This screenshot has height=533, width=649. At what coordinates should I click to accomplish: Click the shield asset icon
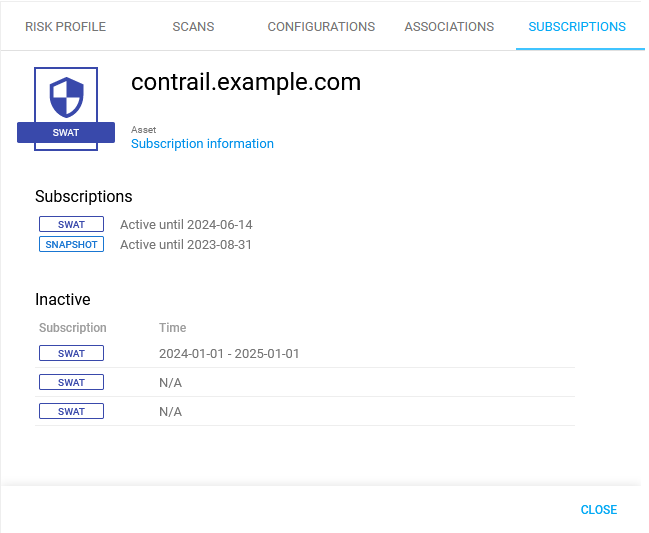(x=66, y=96)
